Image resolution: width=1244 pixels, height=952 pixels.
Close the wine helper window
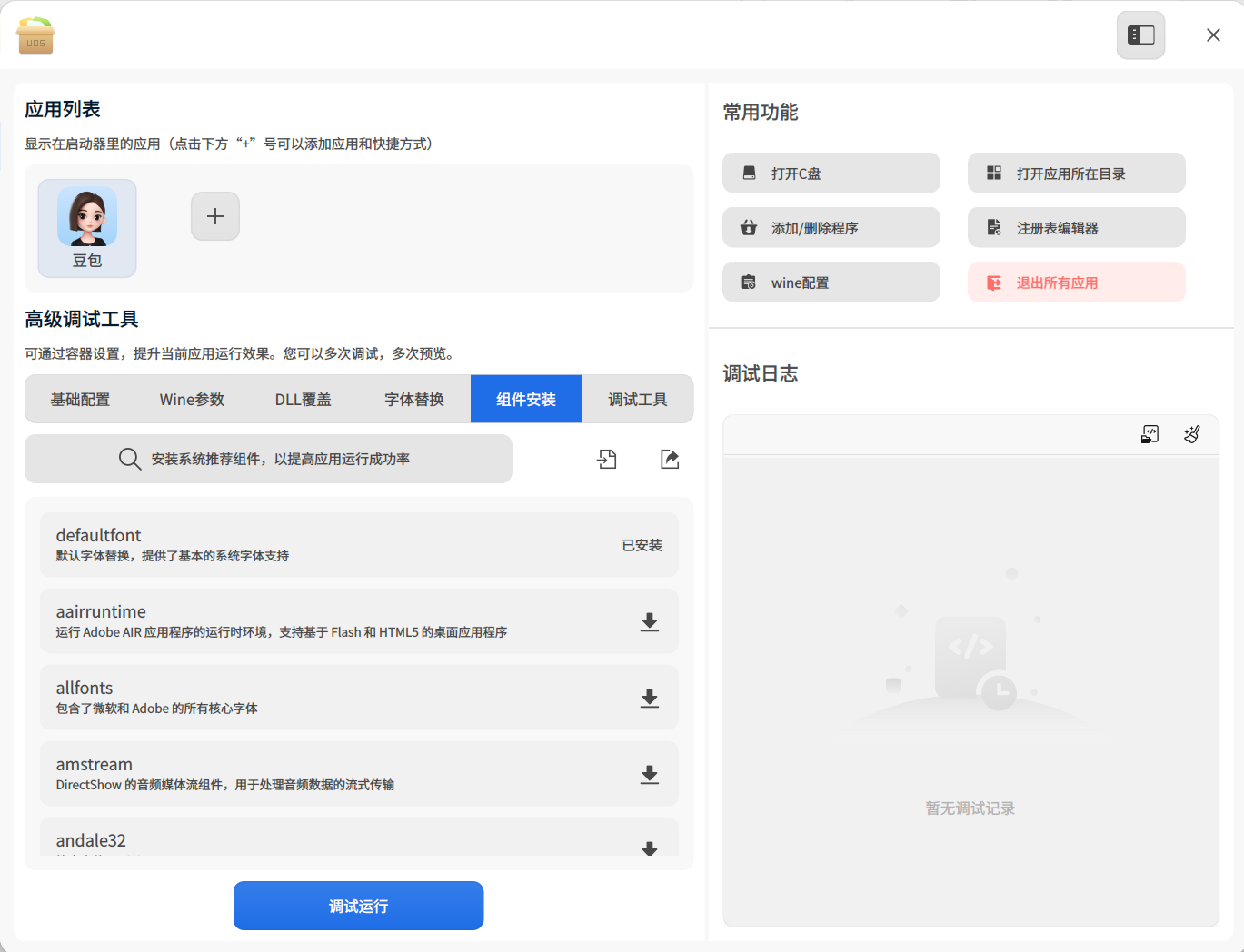[1213, 35]
